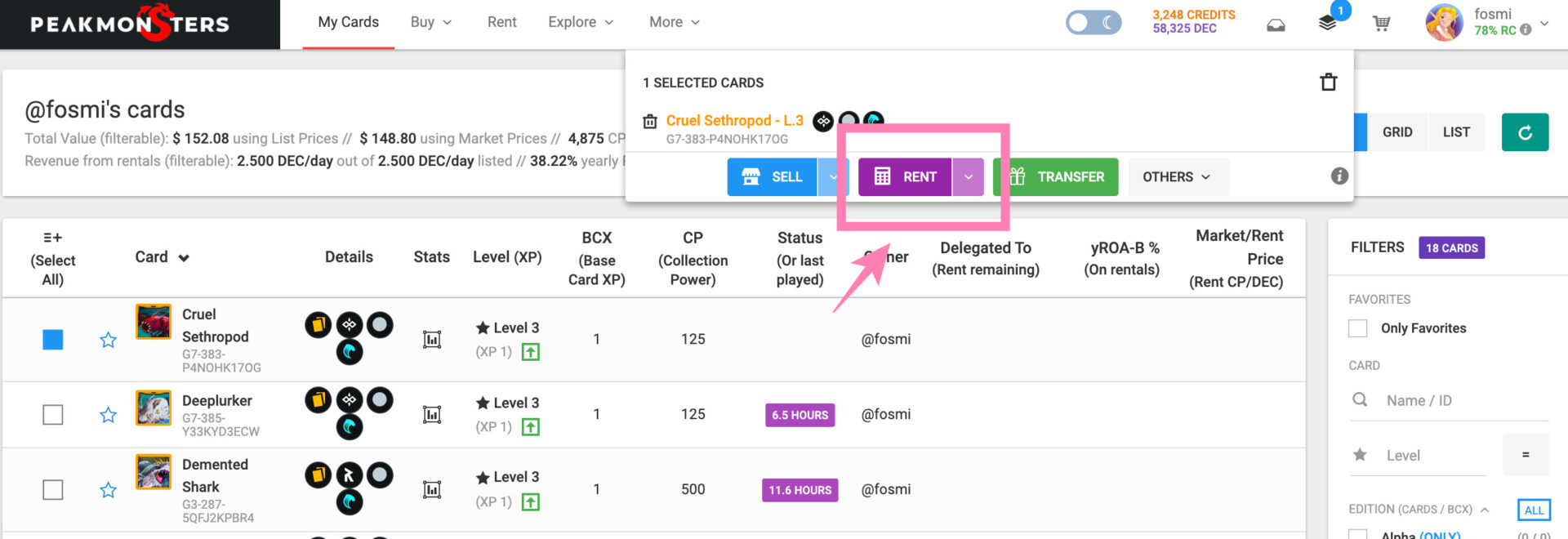Open the Rent page in navigation
The width and height of the screenshot is (1568, 539).
pyautogui.click(x=502, y=22)
